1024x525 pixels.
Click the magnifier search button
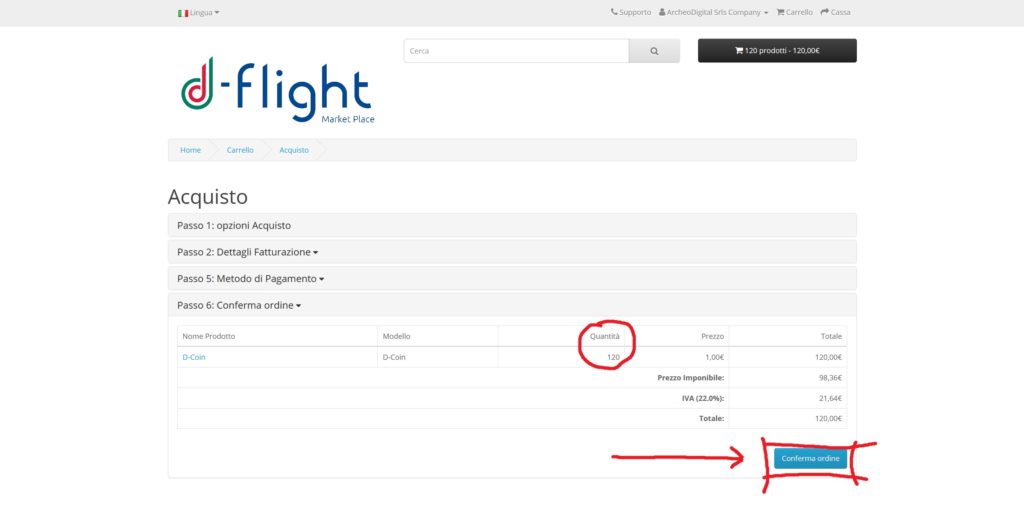[654, 51]
